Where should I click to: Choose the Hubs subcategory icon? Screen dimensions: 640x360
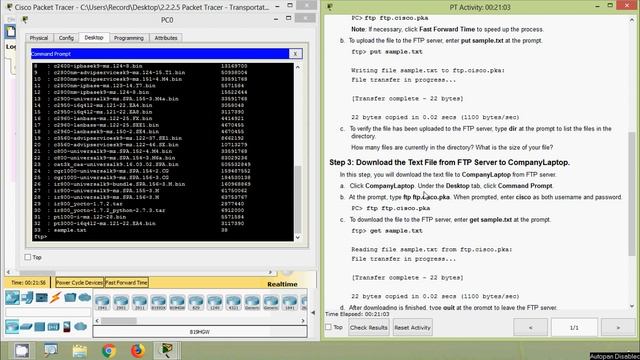40,327
